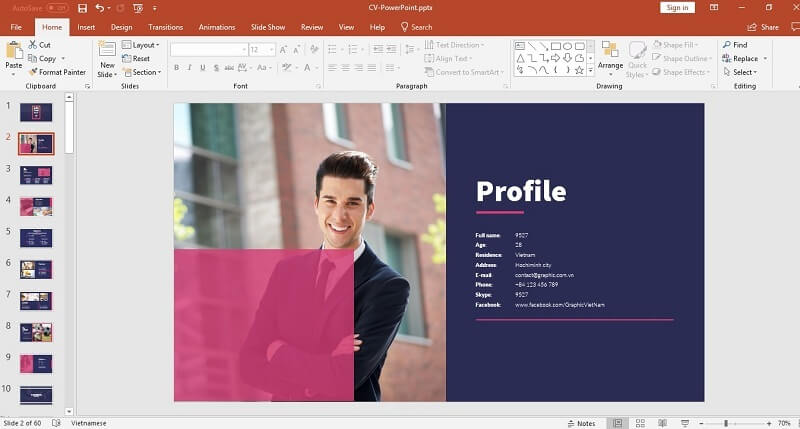This screenshot has width=800, height=429.
Task: Switch to the Transitions tab
Action: [165, 27]
